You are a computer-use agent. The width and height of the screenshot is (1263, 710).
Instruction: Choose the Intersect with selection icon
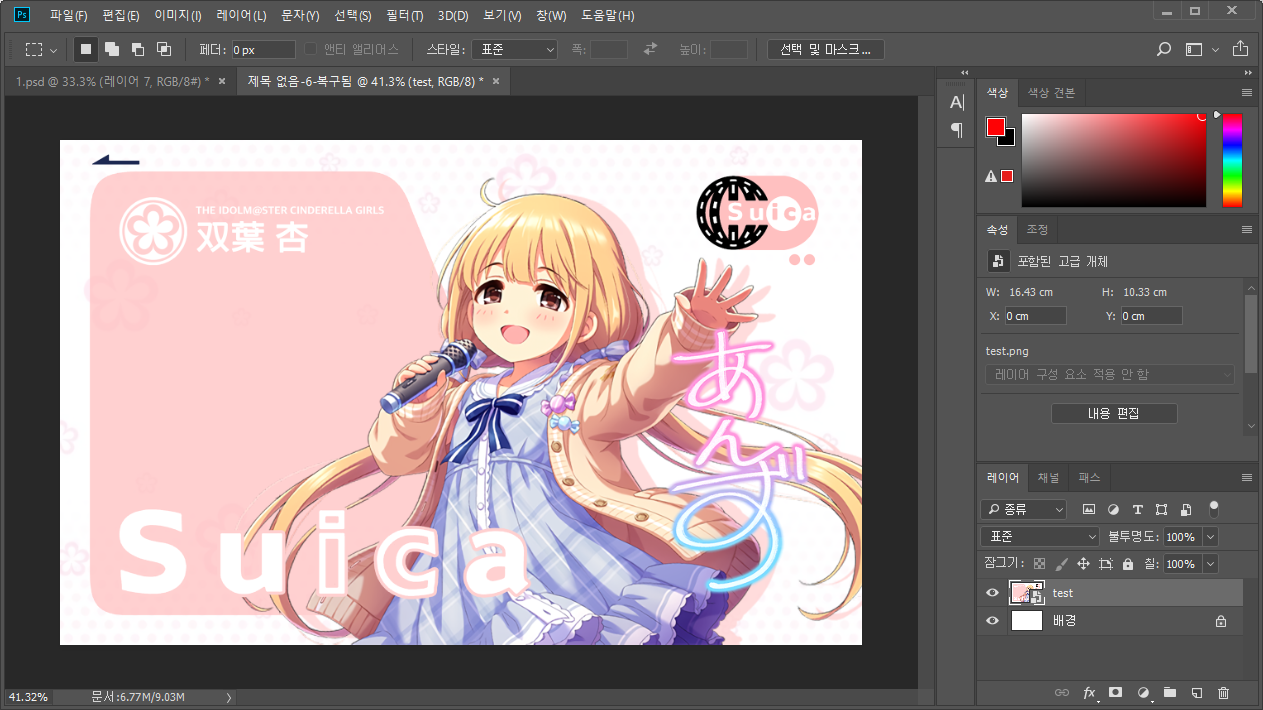164,49
